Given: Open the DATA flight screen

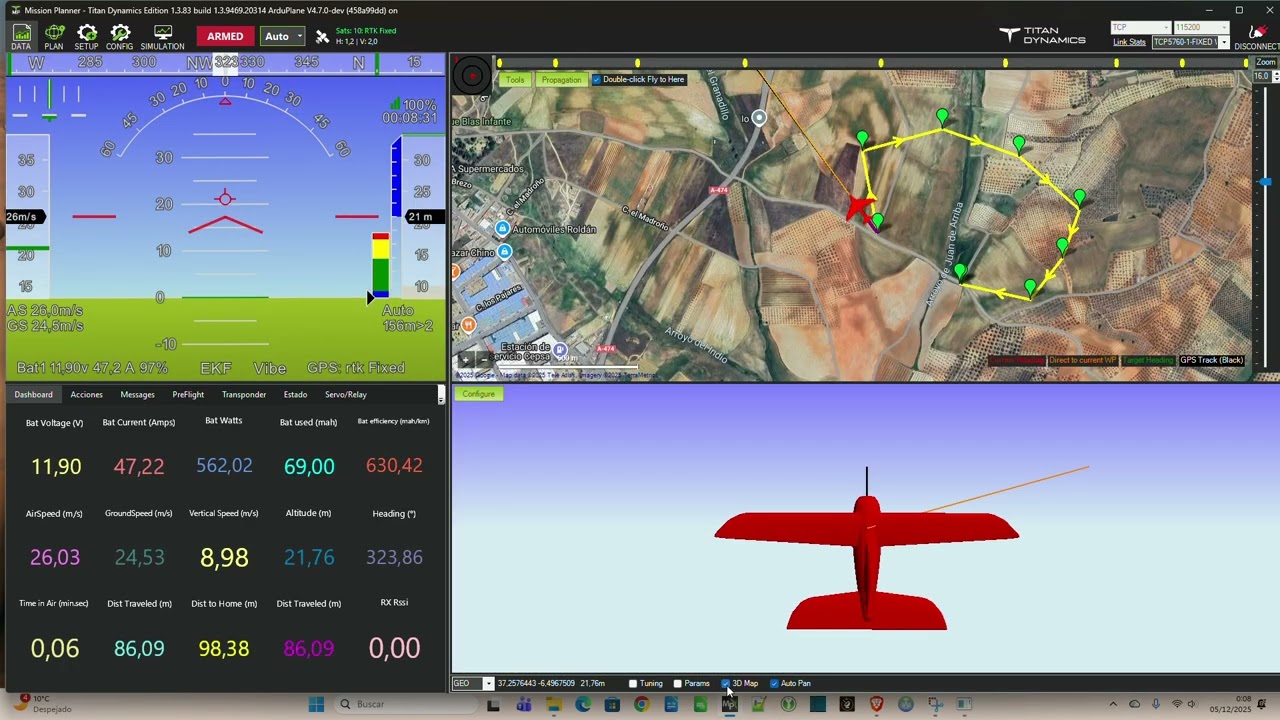Looking at the screenshot, I should click(21, 38).
